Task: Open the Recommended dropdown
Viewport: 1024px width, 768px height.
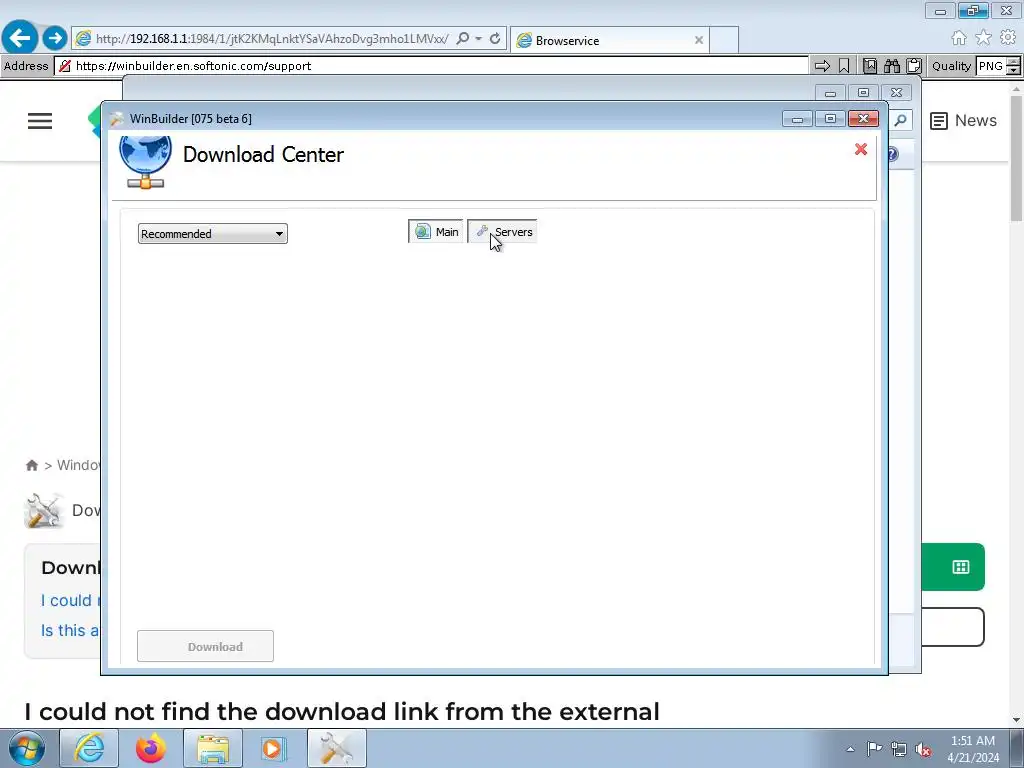Action: (x=212, y=234)
